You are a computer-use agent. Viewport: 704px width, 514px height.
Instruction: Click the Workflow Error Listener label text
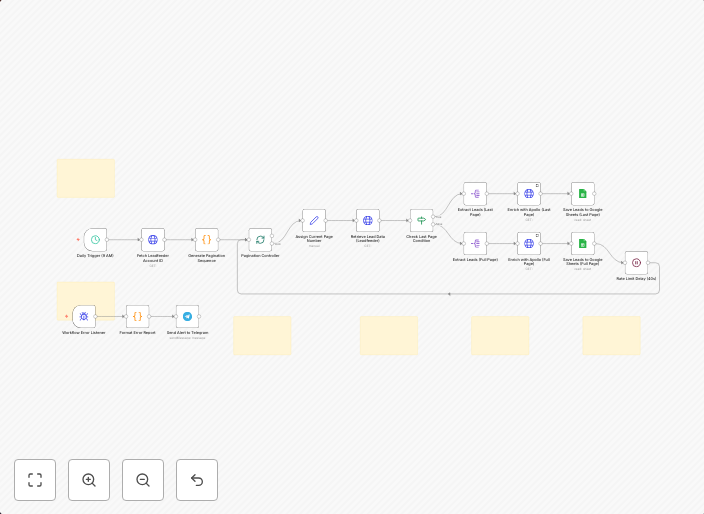click(84, 333)
